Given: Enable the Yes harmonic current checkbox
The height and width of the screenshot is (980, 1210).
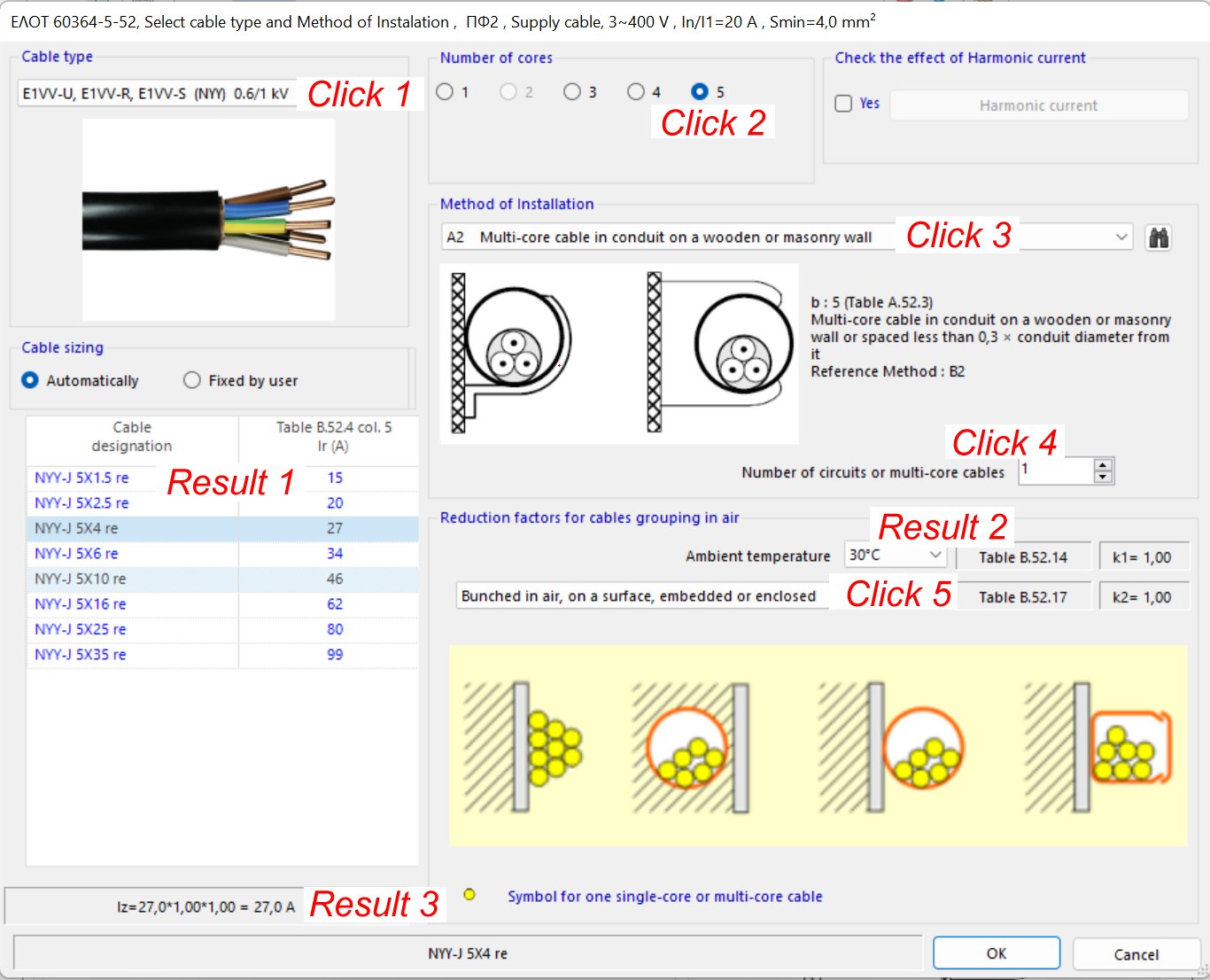Looking at the screenshot, I should (x=842, y=103).
